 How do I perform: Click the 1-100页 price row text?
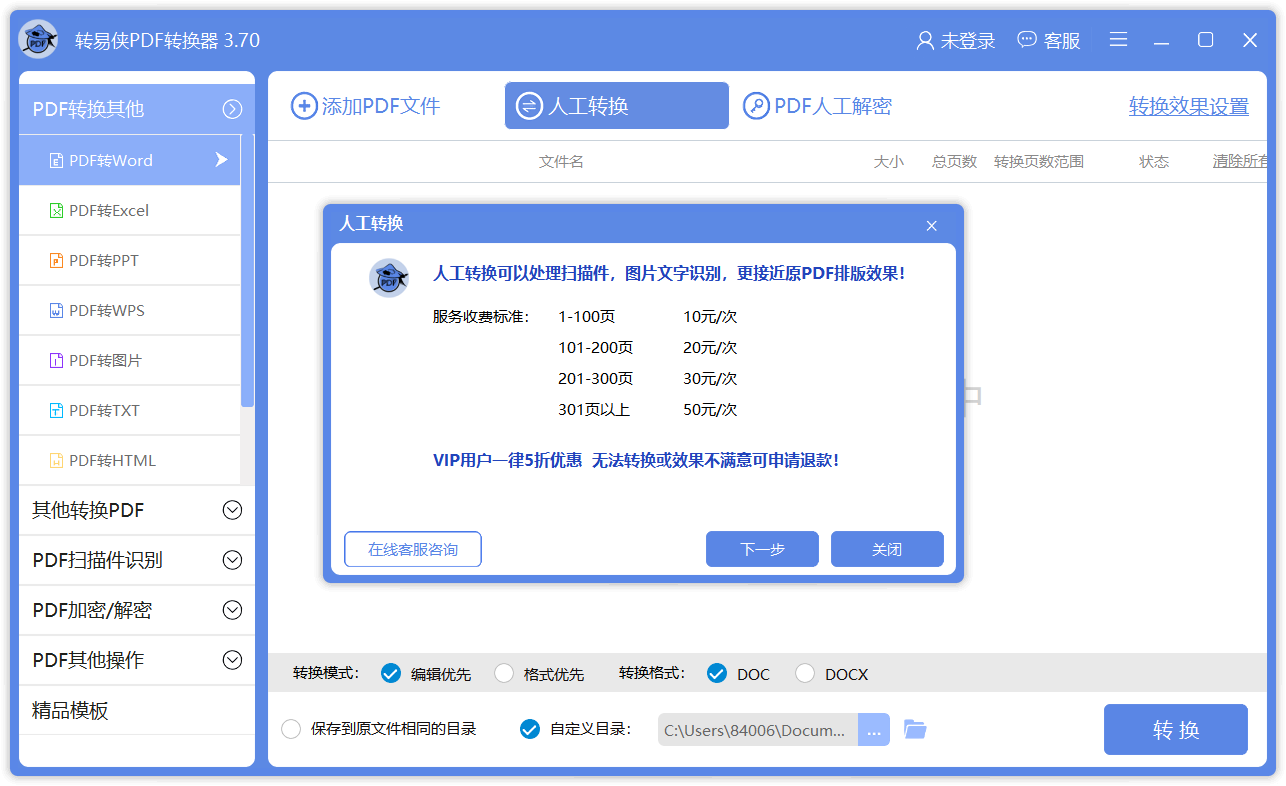tap(587, 317)
